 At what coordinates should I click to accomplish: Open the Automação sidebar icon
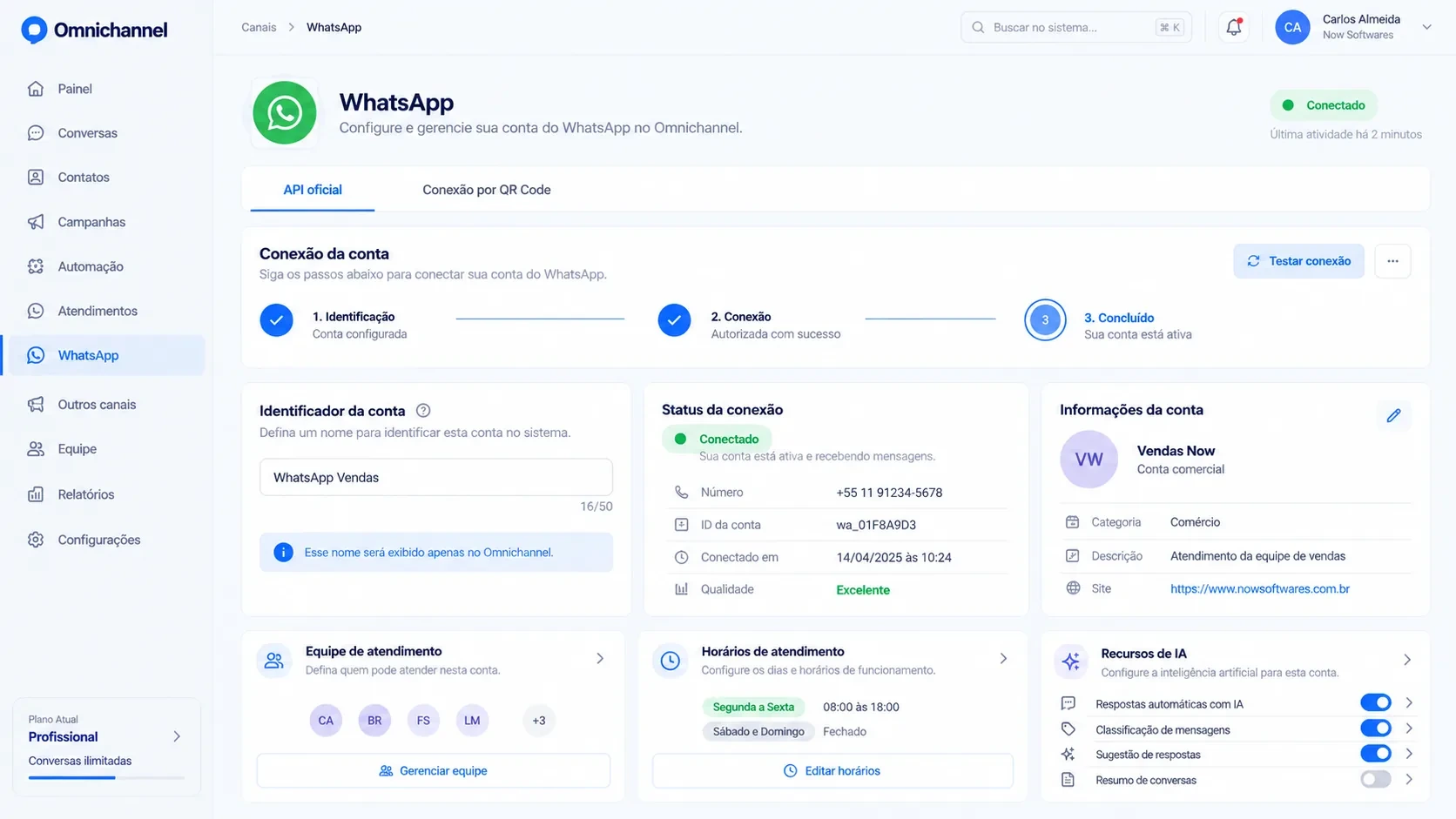[36, 266]
